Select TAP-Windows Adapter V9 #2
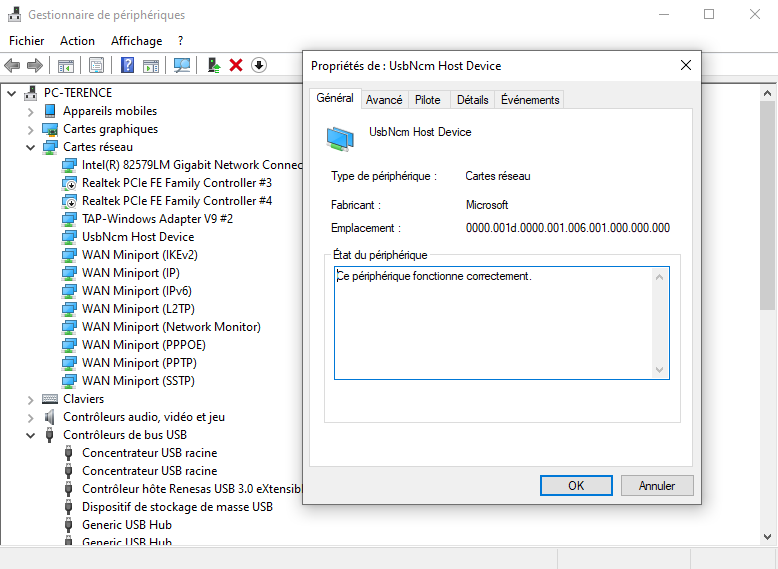This screenshot has width=778, height=569. (x=157, y=219)
